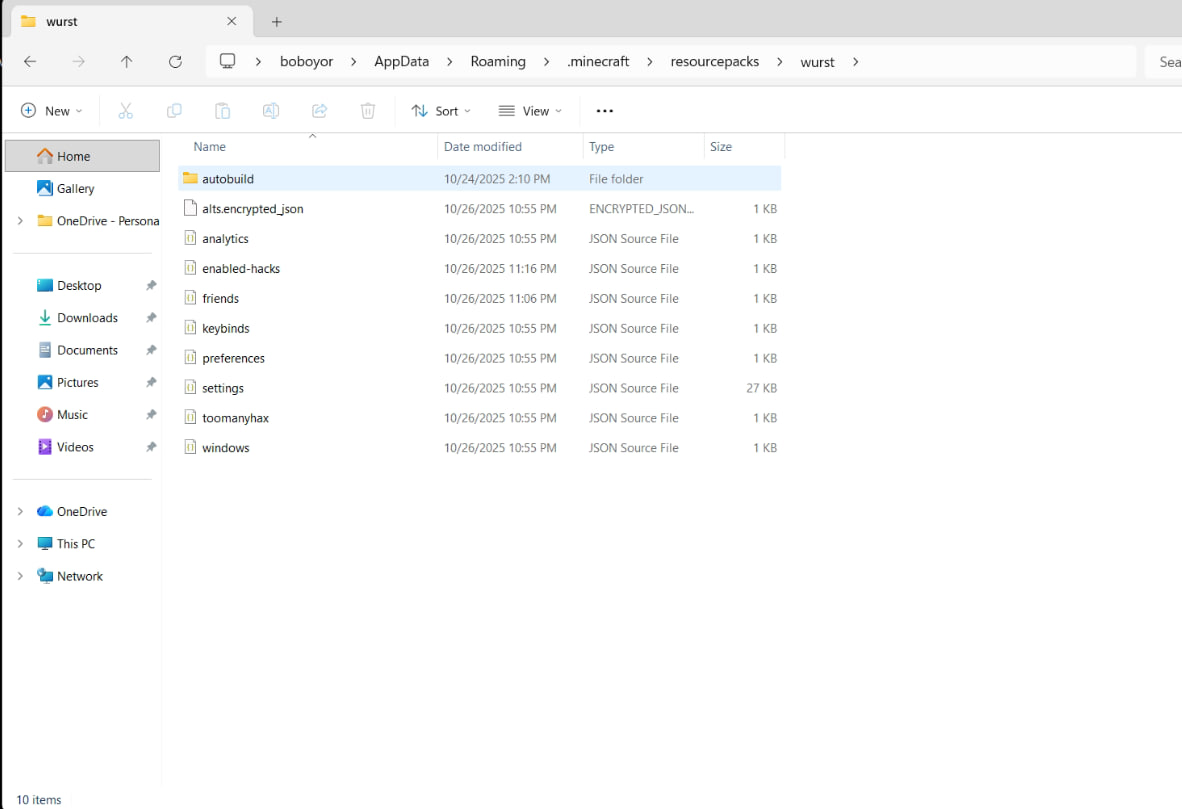The height and width of the screenshot is (809, 1182).
Task: Open the See more ellipsis menu
Action: 604,111
